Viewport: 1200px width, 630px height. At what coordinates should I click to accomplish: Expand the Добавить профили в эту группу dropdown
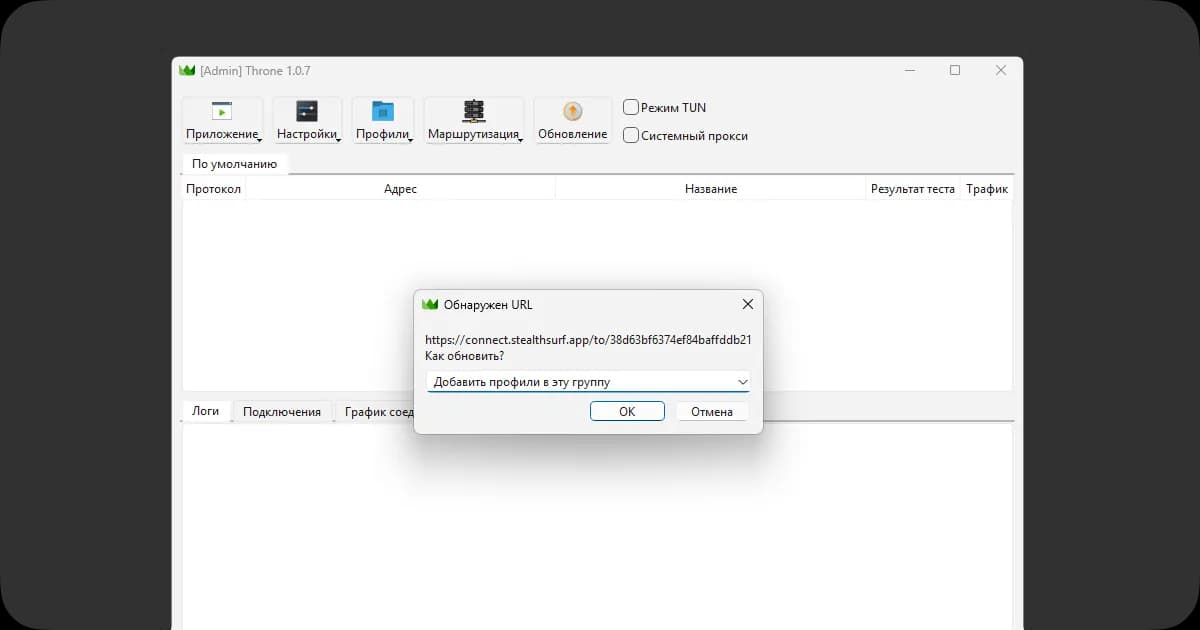tap(742, 382)
